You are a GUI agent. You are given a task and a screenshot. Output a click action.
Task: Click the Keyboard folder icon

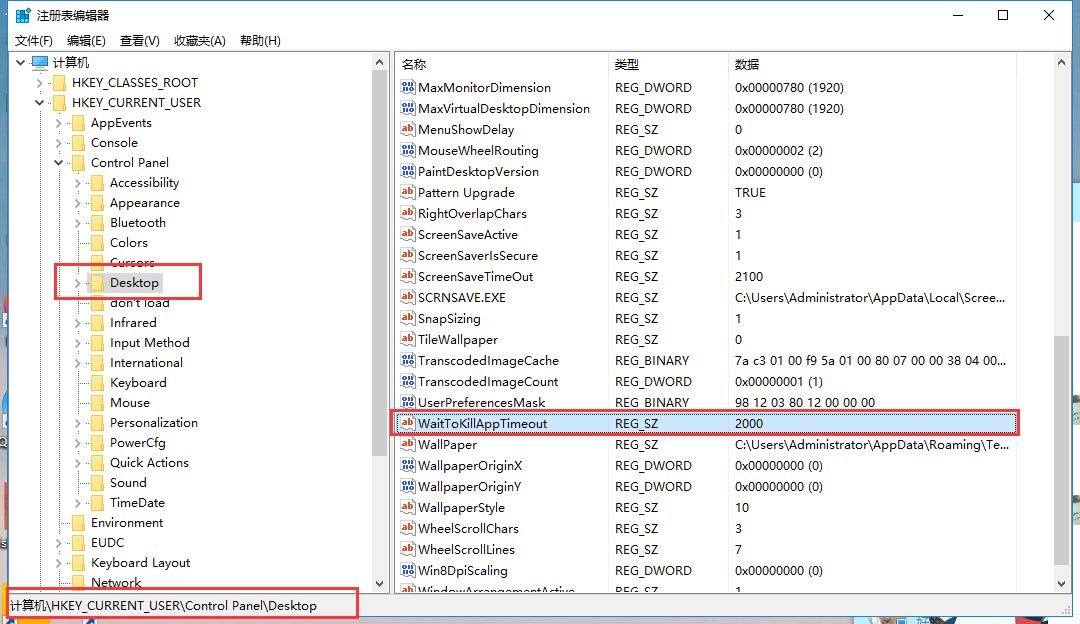tap(98, 382)
